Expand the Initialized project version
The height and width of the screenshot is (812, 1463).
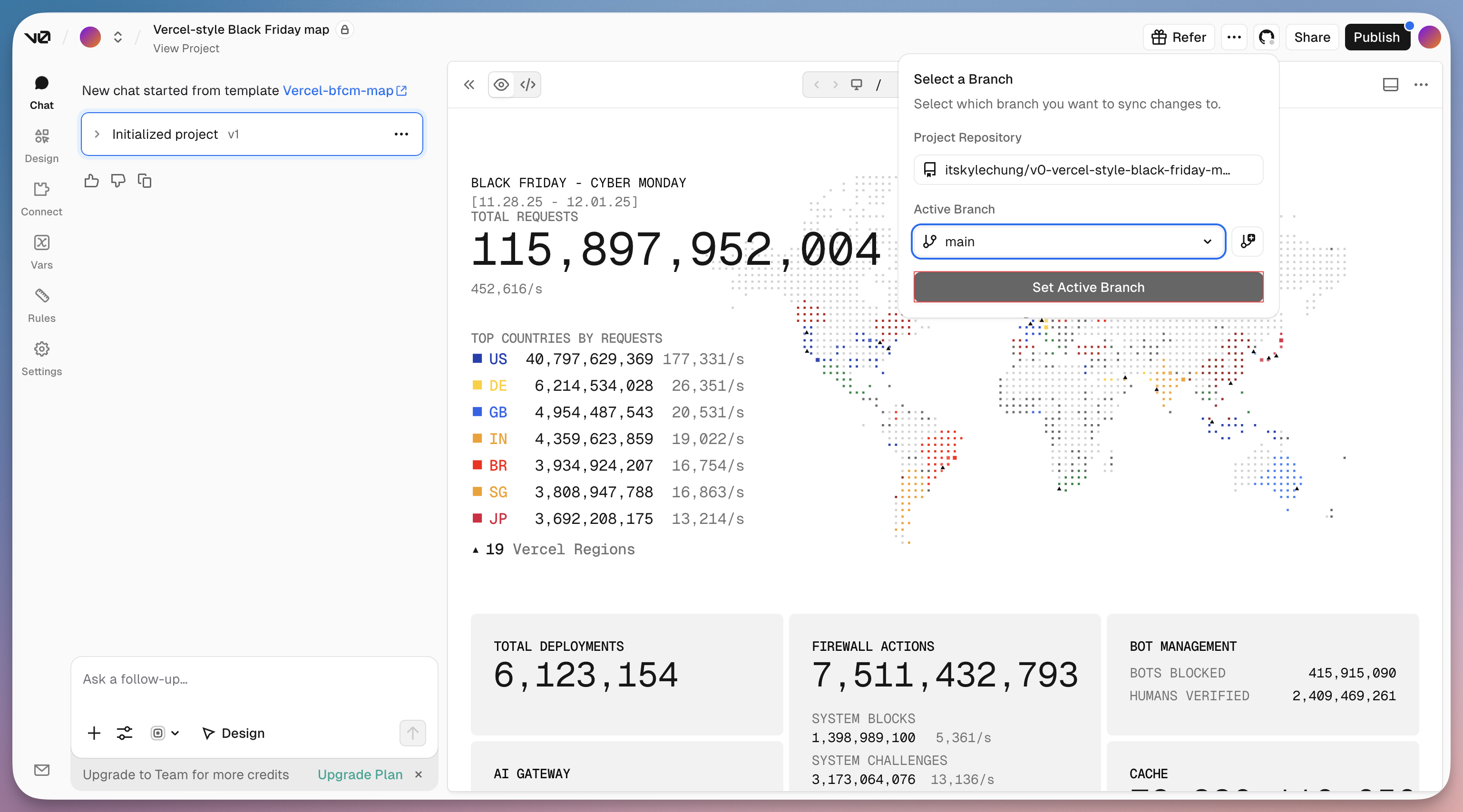pos(97,134)
